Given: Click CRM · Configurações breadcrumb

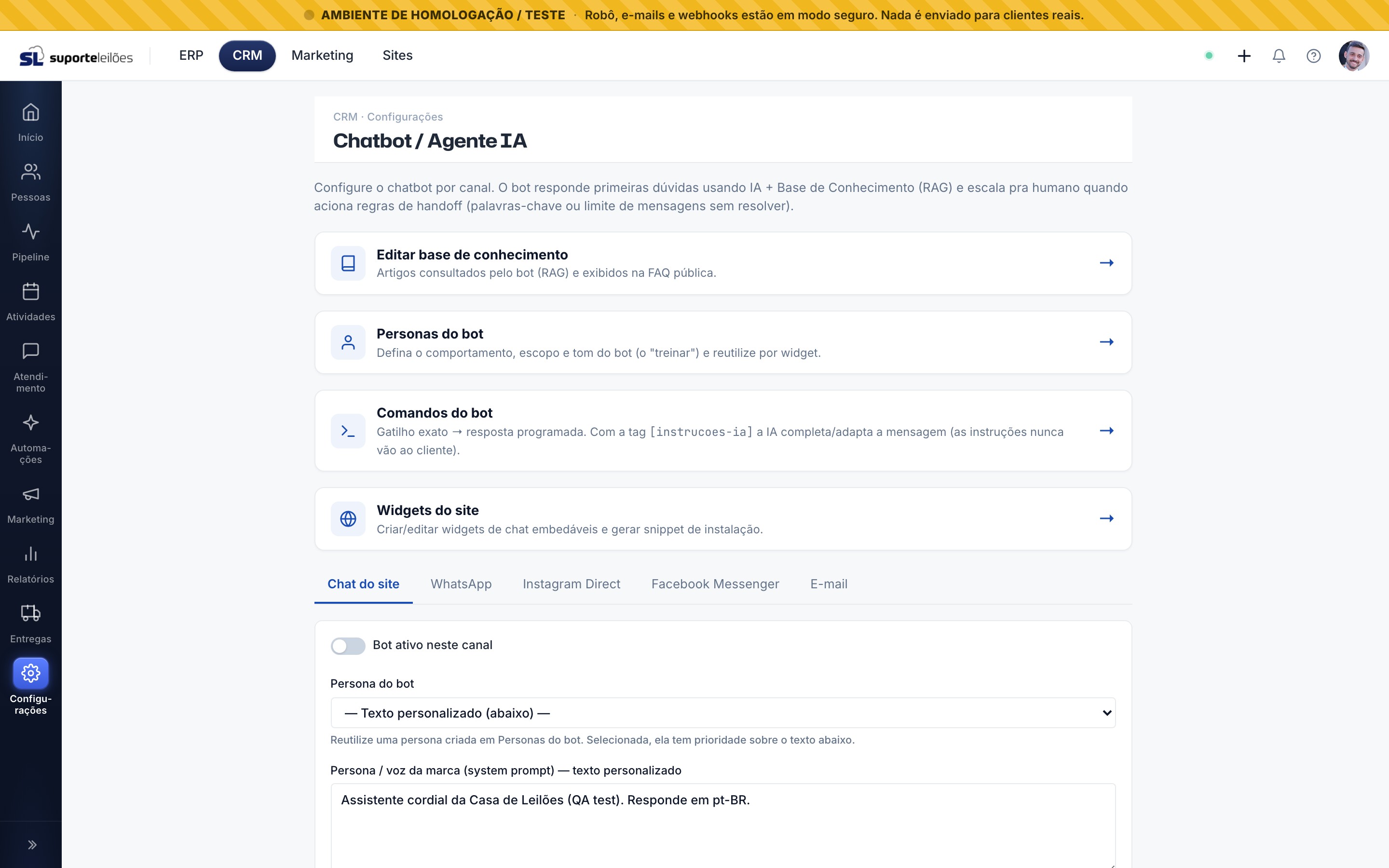Looking at the screenshot, I should pos(388,117).
